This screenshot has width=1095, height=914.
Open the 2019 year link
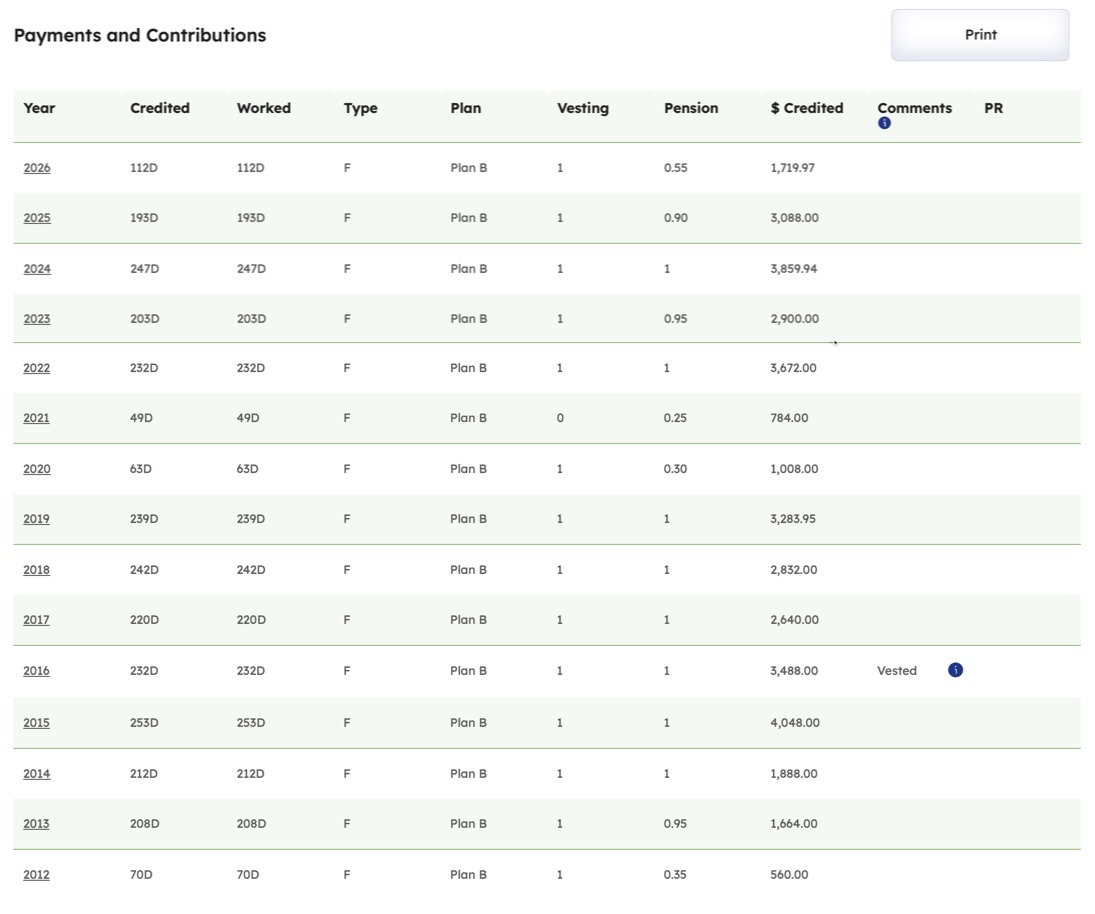click(x=36, y=519)
